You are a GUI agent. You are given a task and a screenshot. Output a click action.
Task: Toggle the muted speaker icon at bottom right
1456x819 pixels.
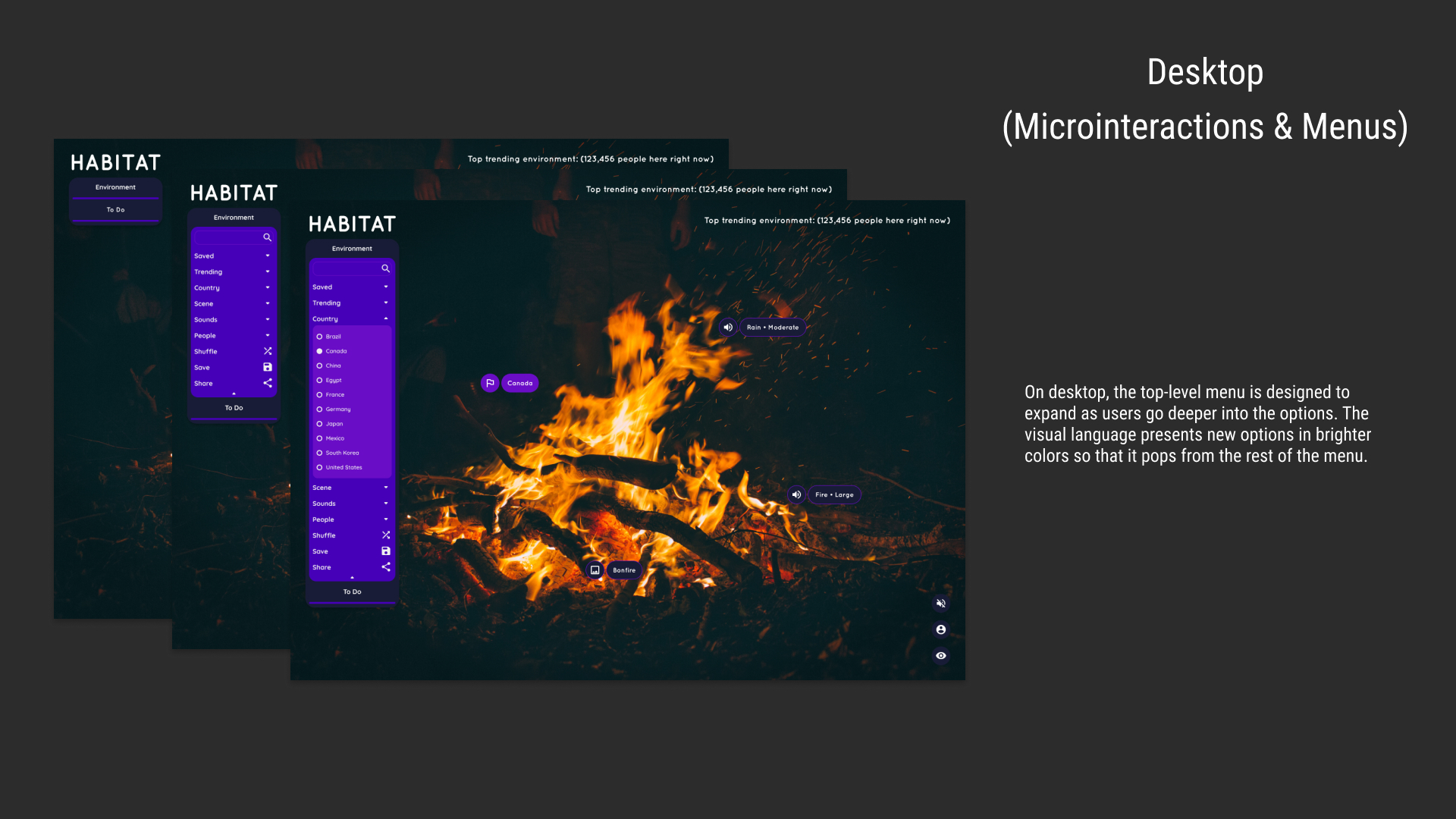tap(941, 604)
